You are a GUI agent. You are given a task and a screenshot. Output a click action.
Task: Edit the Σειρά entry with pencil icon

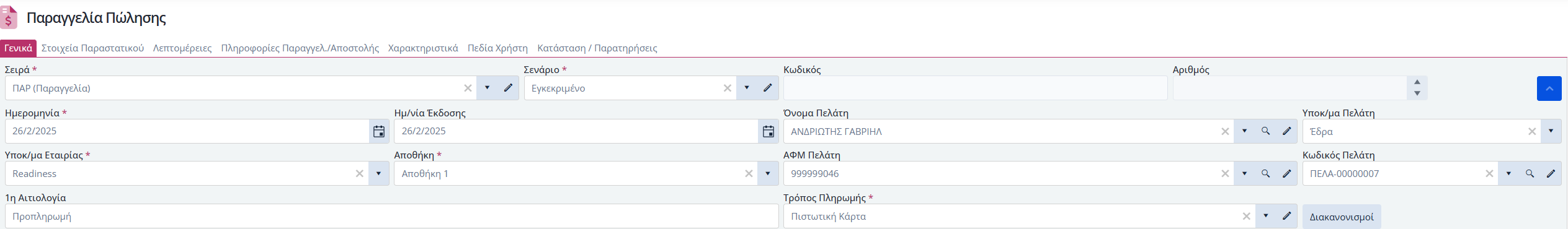pos(508,88)
